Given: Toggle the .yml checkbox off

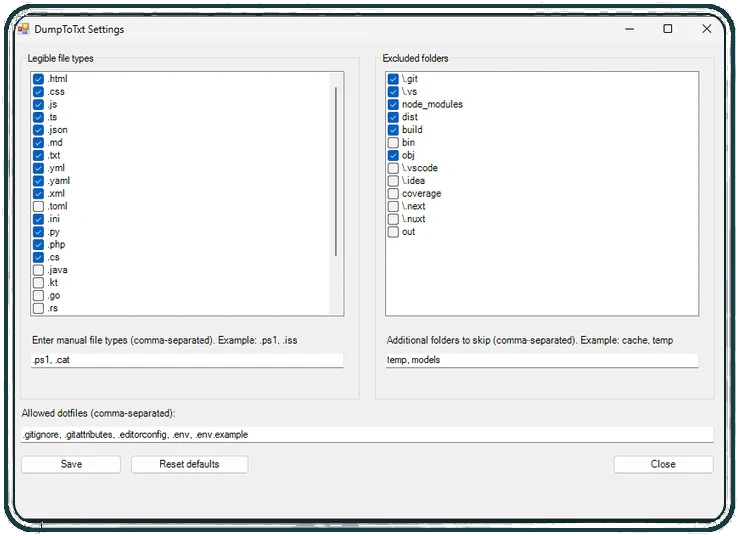Looking at the screenshot, I should (x=39, y=168).
